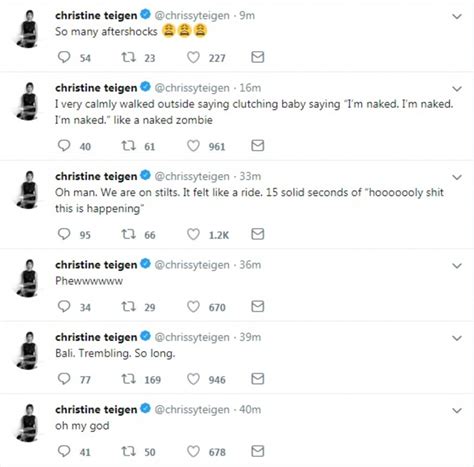
Task: Like the "We are on stilts" tweet
Action: [x=193, y=234]
